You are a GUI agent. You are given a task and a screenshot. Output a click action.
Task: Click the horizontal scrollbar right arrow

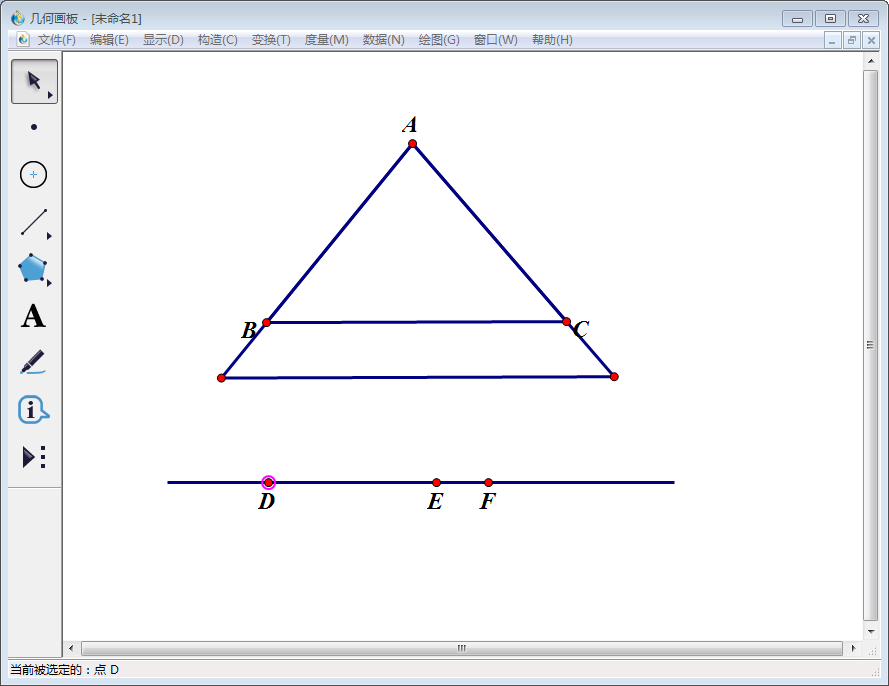(853, 648)
